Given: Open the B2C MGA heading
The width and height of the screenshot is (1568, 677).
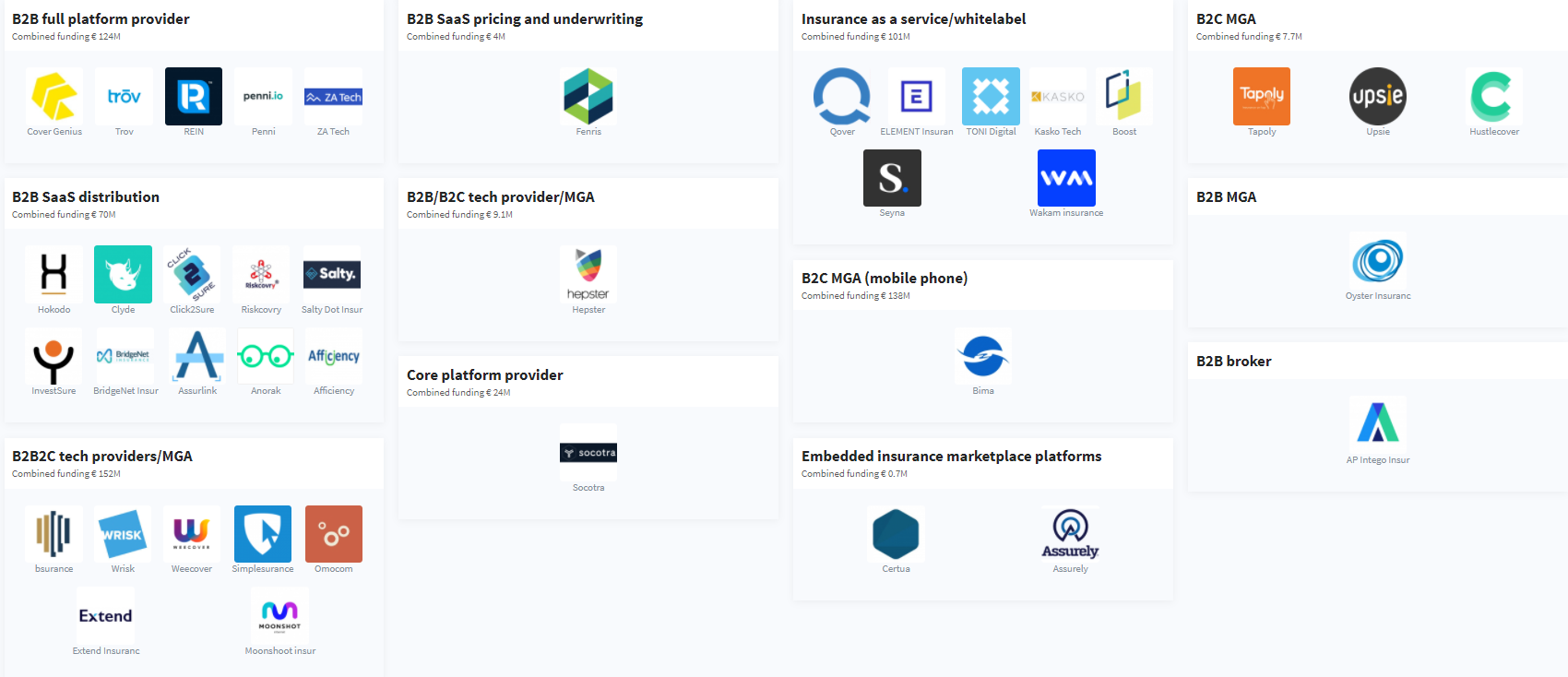Looking at the screenshot, I should (1226, 18).
